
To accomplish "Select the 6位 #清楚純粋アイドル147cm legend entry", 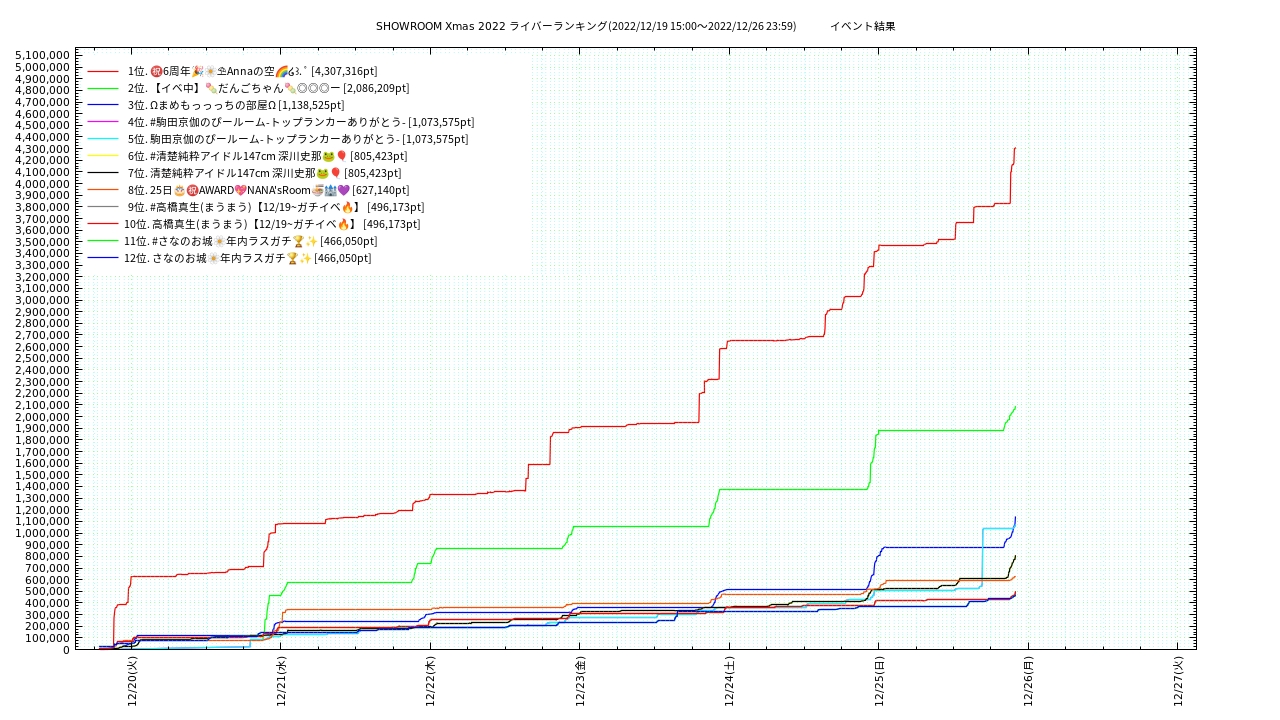I will pyautogui.click(x=268, y=157).
